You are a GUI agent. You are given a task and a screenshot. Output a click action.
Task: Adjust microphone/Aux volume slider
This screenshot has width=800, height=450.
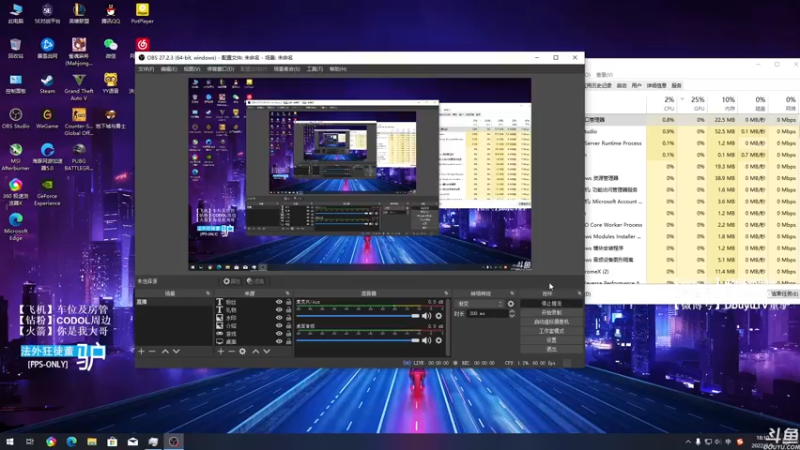[x=358, y=316]
